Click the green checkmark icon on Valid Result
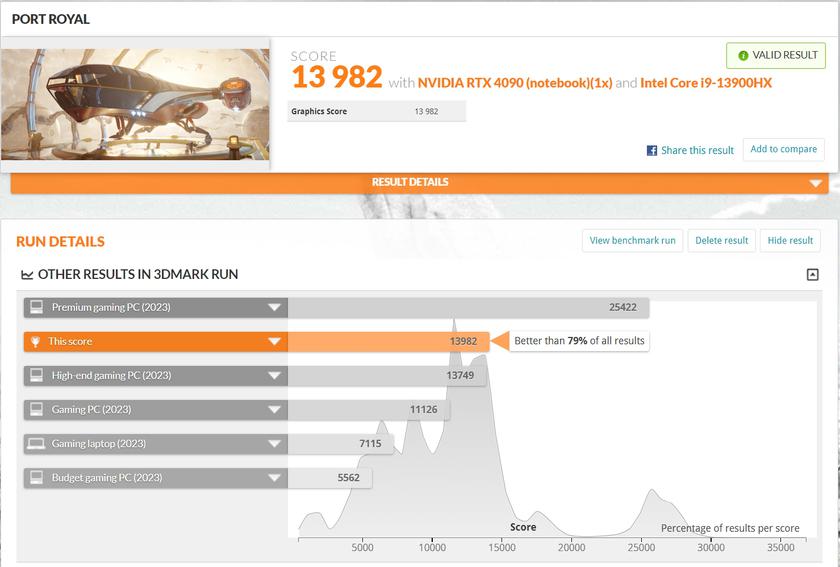840x567 pixels. (x=743, y=55)
